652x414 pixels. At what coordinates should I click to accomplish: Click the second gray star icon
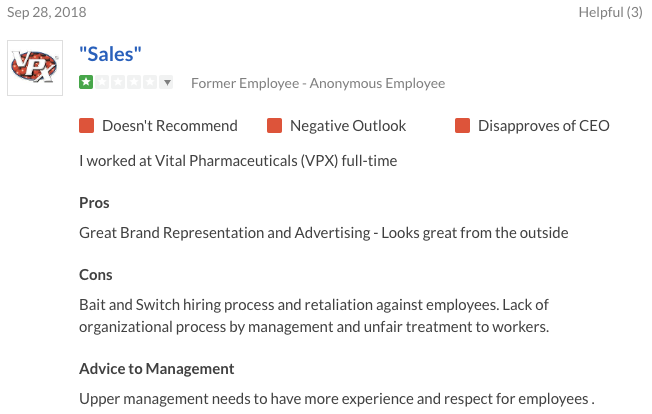point(102,82)
